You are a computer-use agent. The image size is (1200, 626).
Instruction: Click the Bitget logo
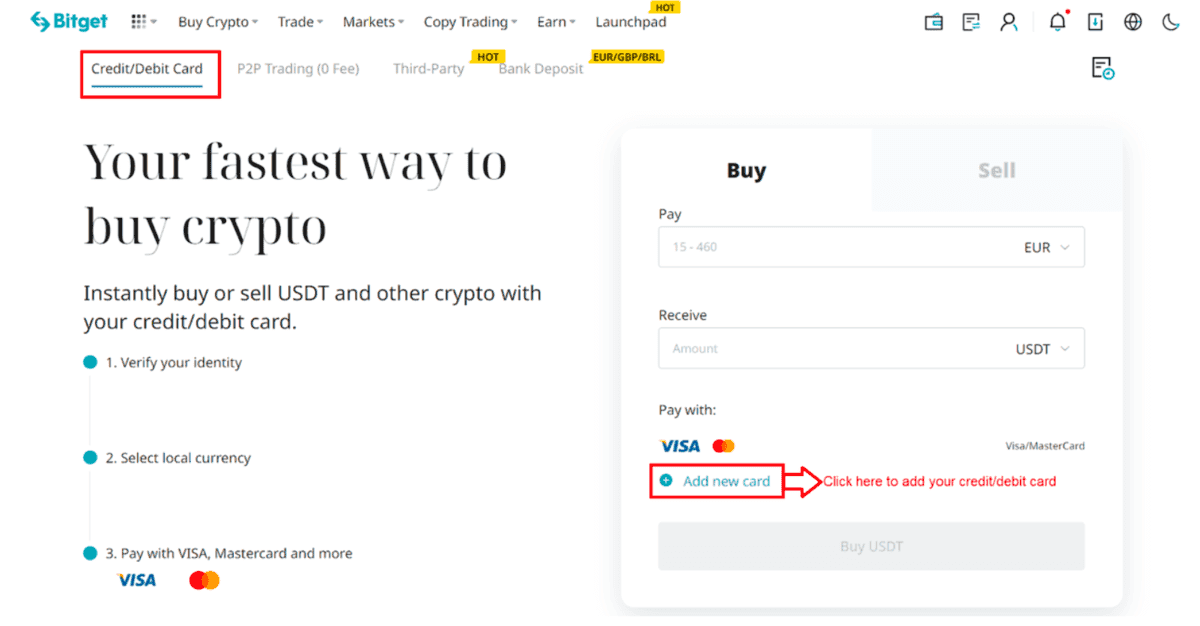[68, 21]
